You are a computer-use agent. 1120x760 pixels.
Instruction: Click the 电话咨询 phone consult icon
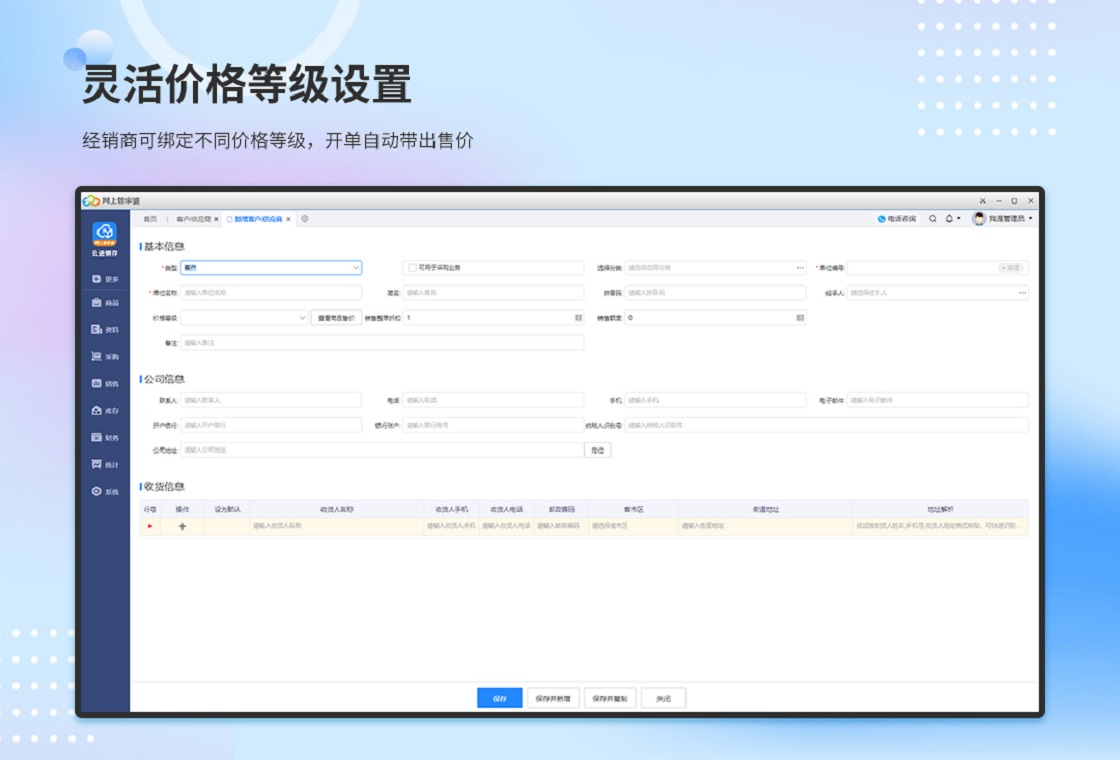pos(881,219)
